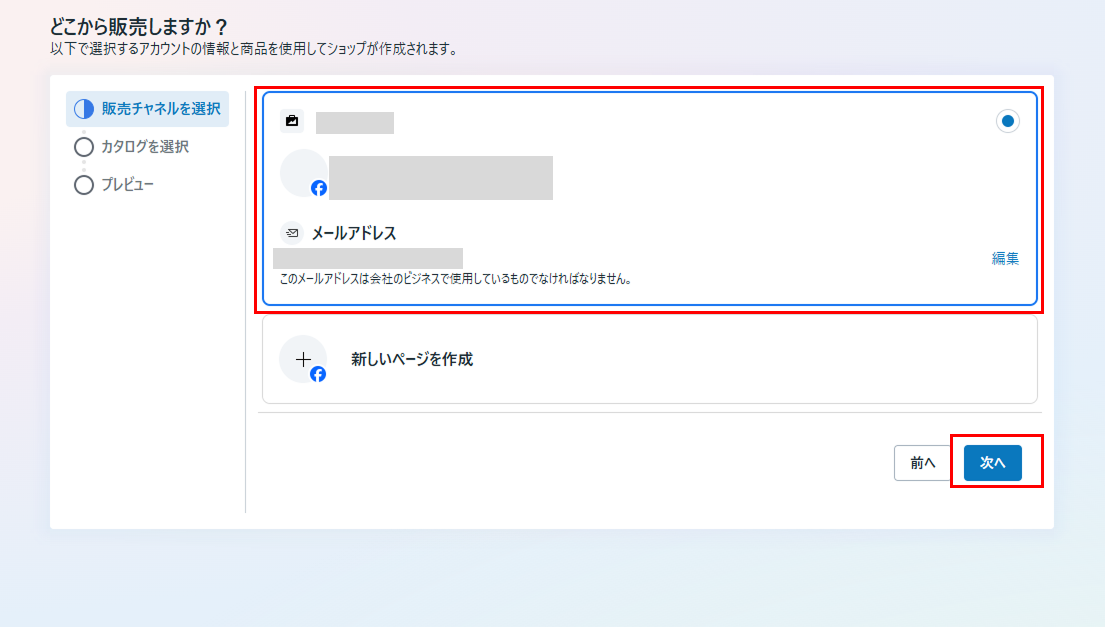
Task: Click the empty circle icon beside プレビュー
Action: click(x=84, y=185)
